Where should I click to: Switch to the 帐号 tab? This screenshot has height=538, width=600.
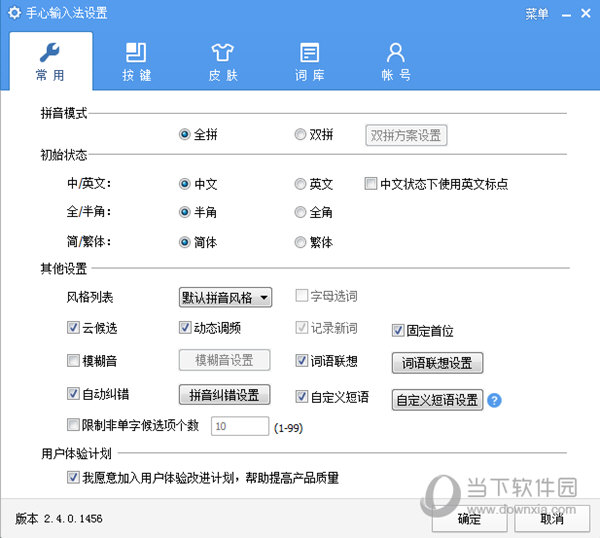[396, 62]
